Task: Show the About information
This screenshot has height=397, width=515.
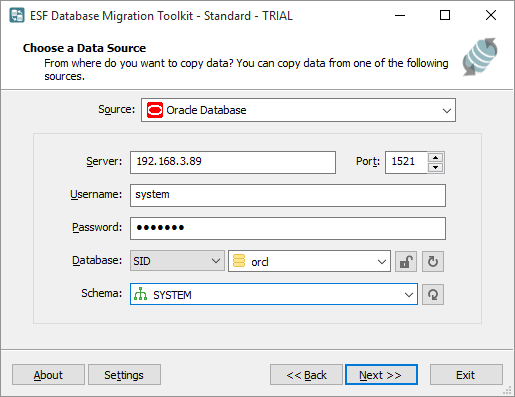Action: 48,375
